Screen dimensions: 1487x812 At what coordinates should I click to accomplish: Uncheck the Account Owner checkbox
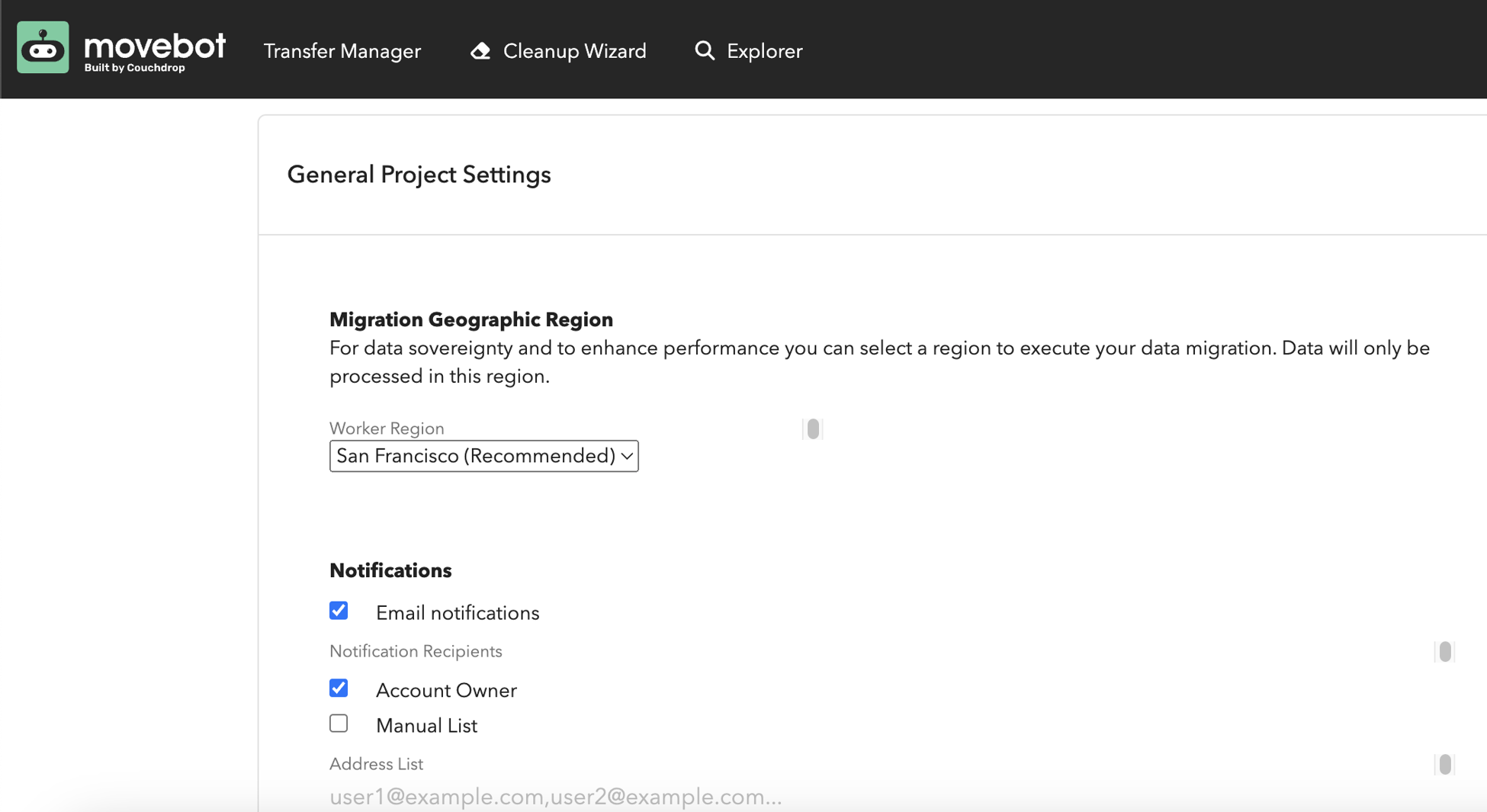339,688
